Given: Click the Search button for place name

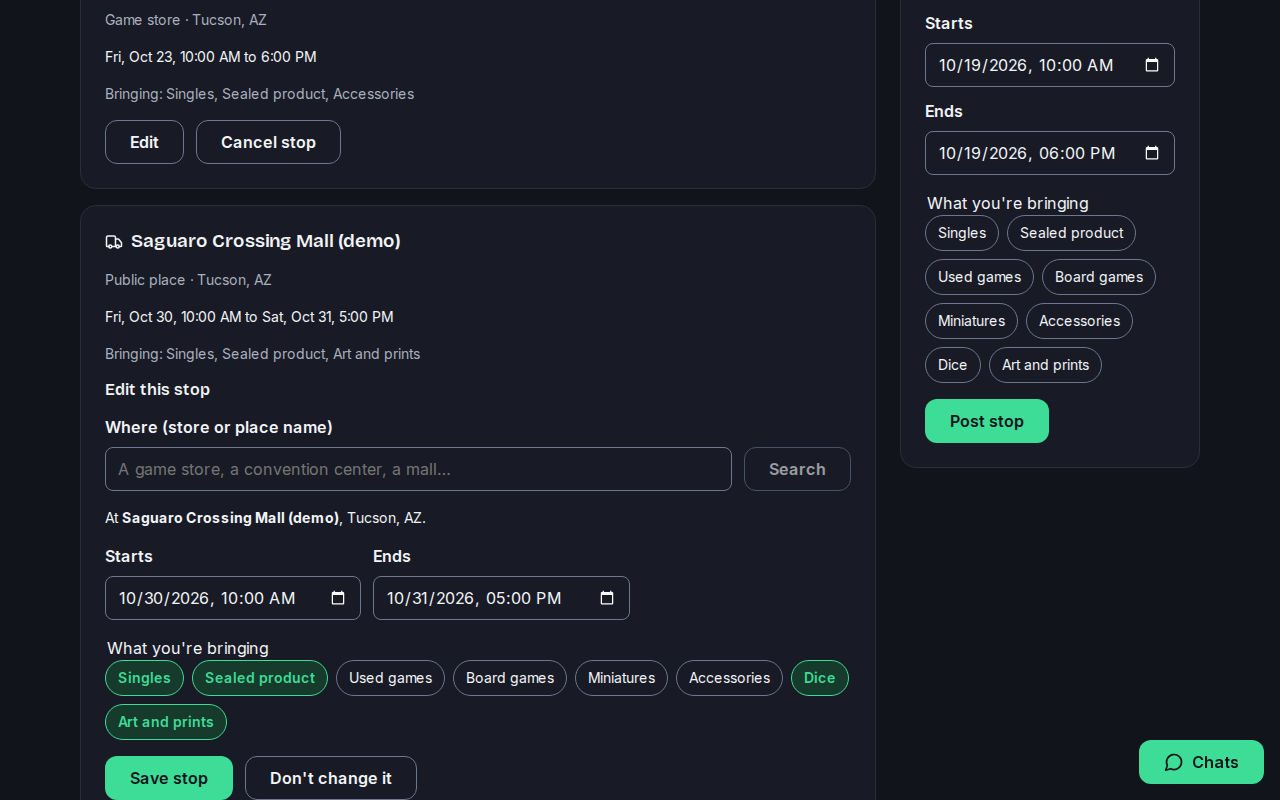Looking at the screenshot, I should 797,469.
